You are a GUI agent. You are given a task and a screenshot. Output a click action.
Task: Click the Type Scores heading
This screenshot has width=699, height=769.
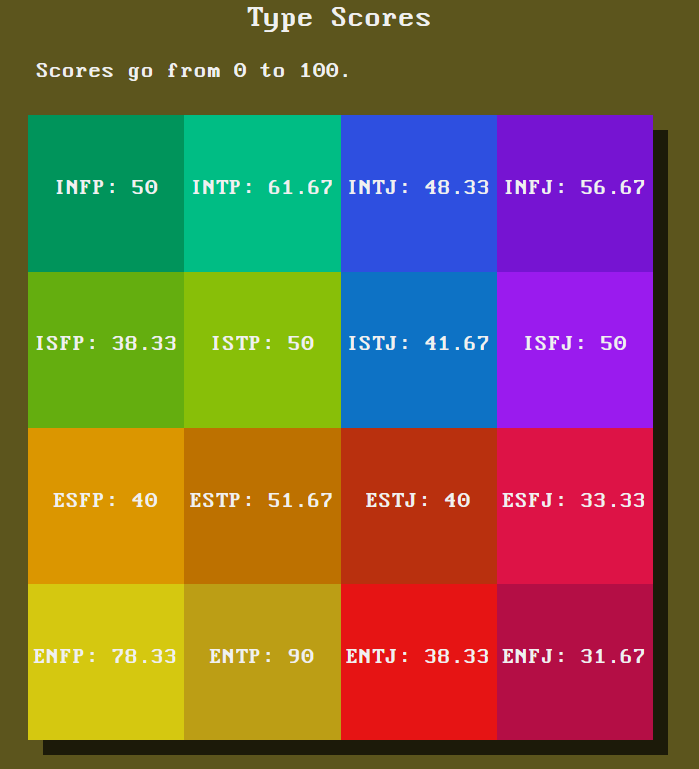tap(339, 18)
